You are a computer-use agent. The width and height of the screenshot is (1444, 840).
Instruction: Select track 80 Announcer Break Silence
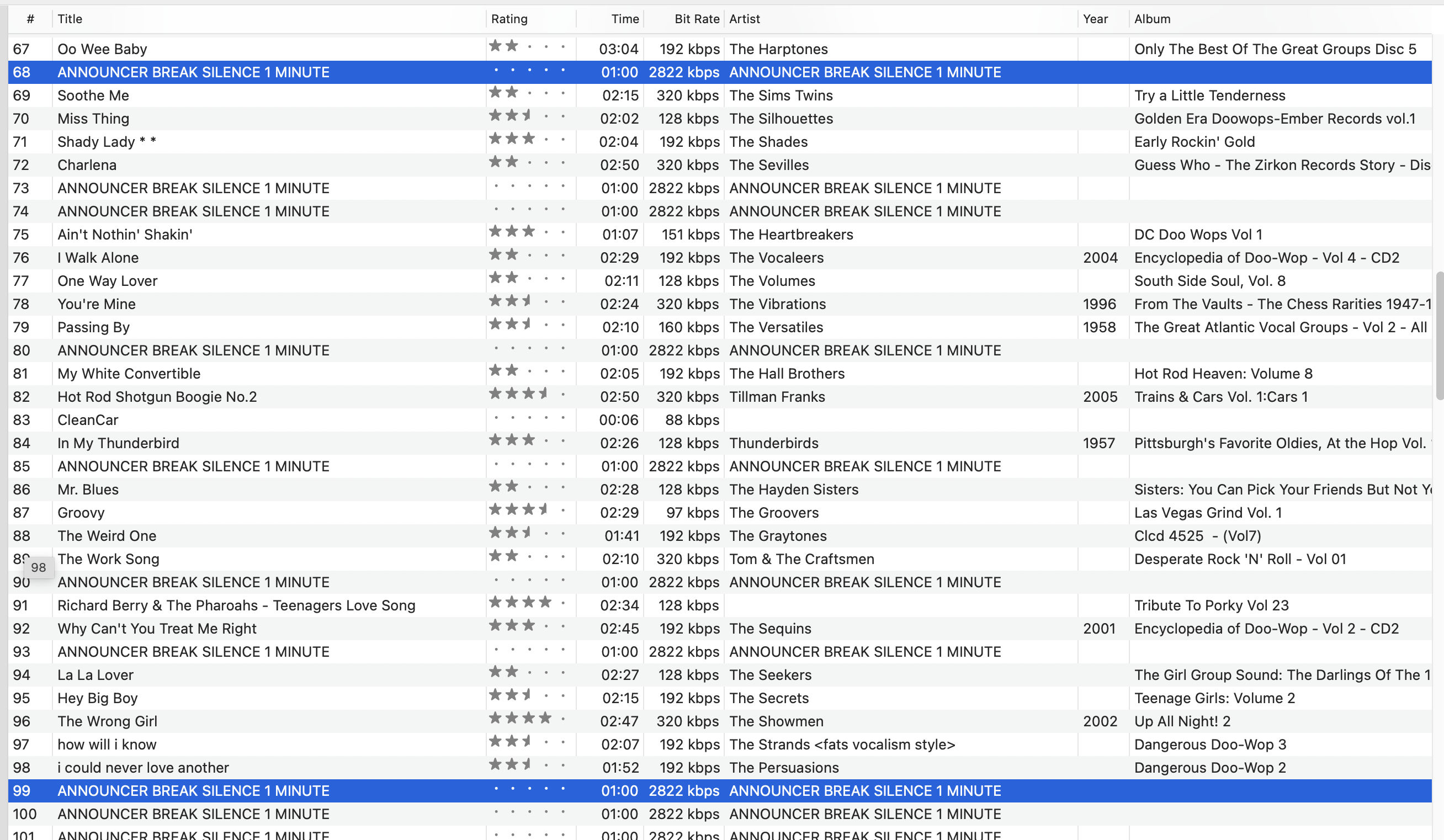point(193,350)
